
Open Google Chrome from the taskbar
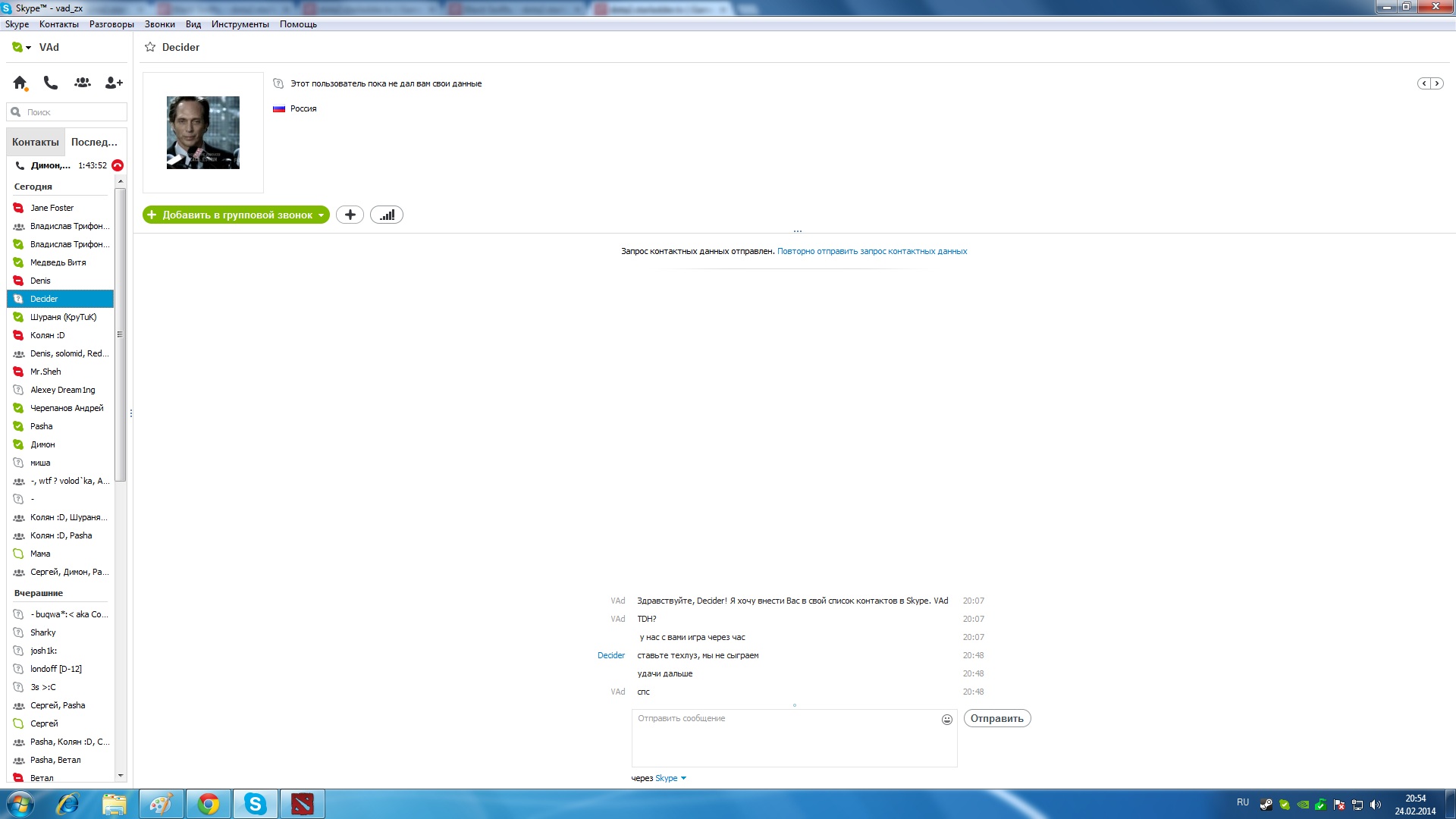(208, 804)
